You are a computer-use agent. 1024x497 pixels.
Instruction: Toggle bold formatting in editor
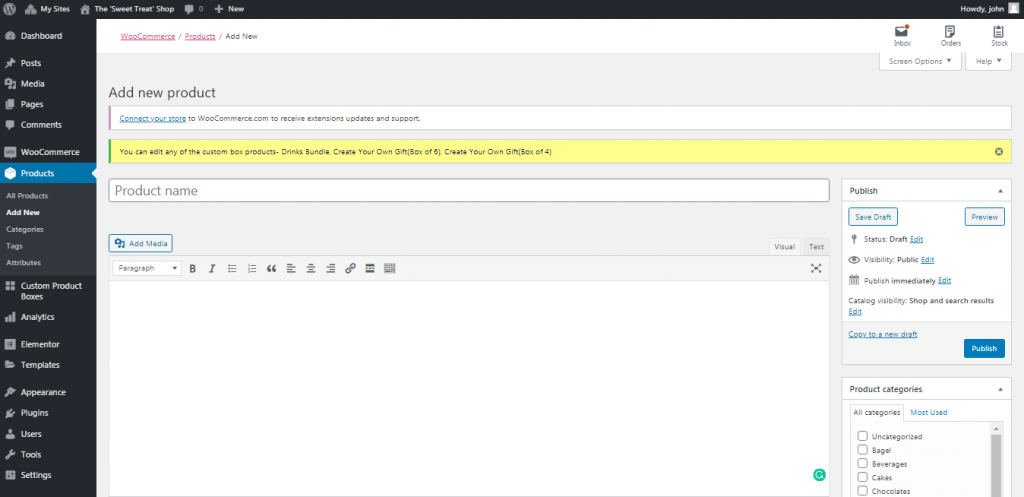click(193, 268)
